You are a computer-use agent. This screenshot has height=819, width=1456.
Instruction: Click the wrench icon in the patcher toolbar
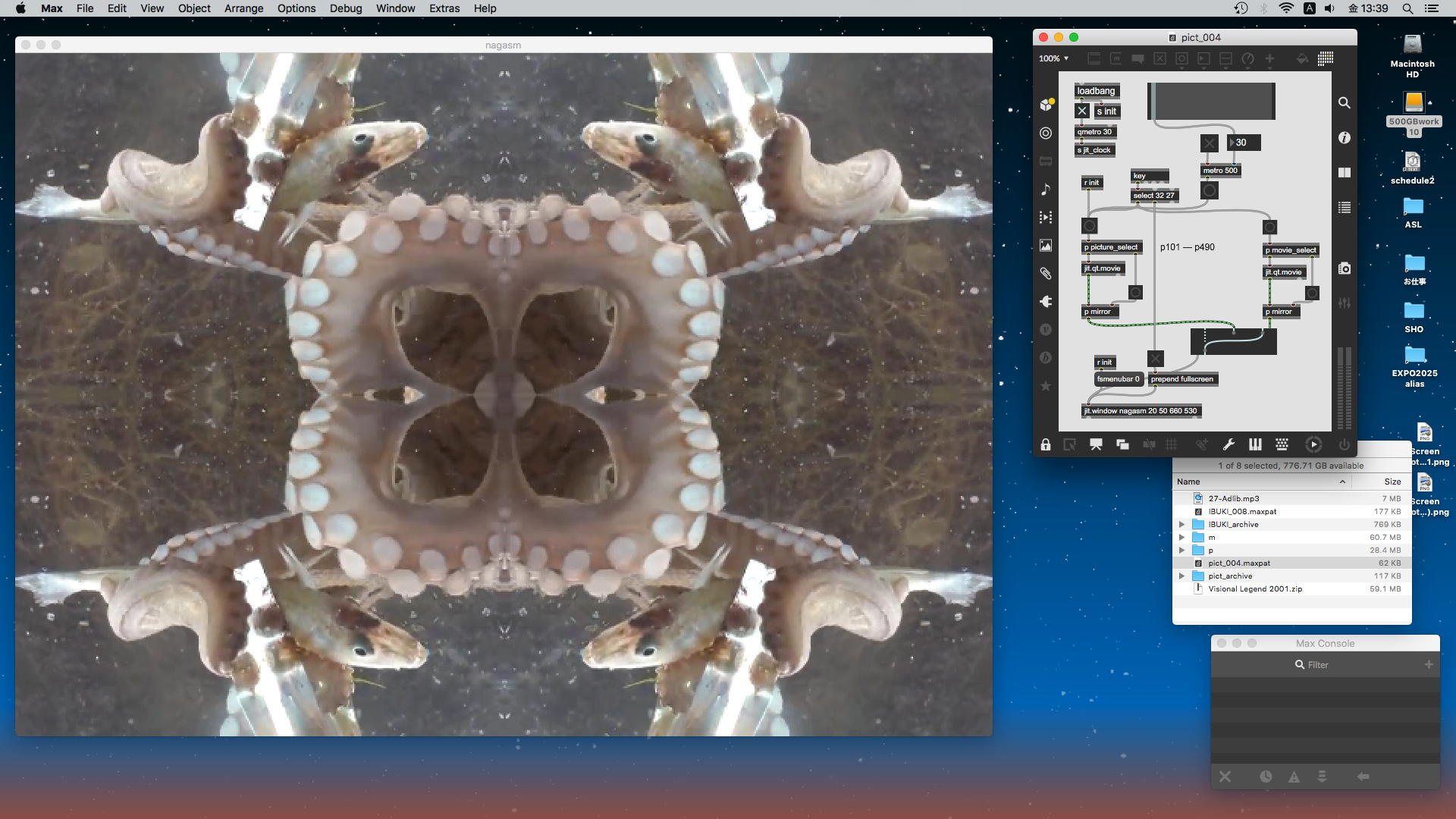(1228, 445)
